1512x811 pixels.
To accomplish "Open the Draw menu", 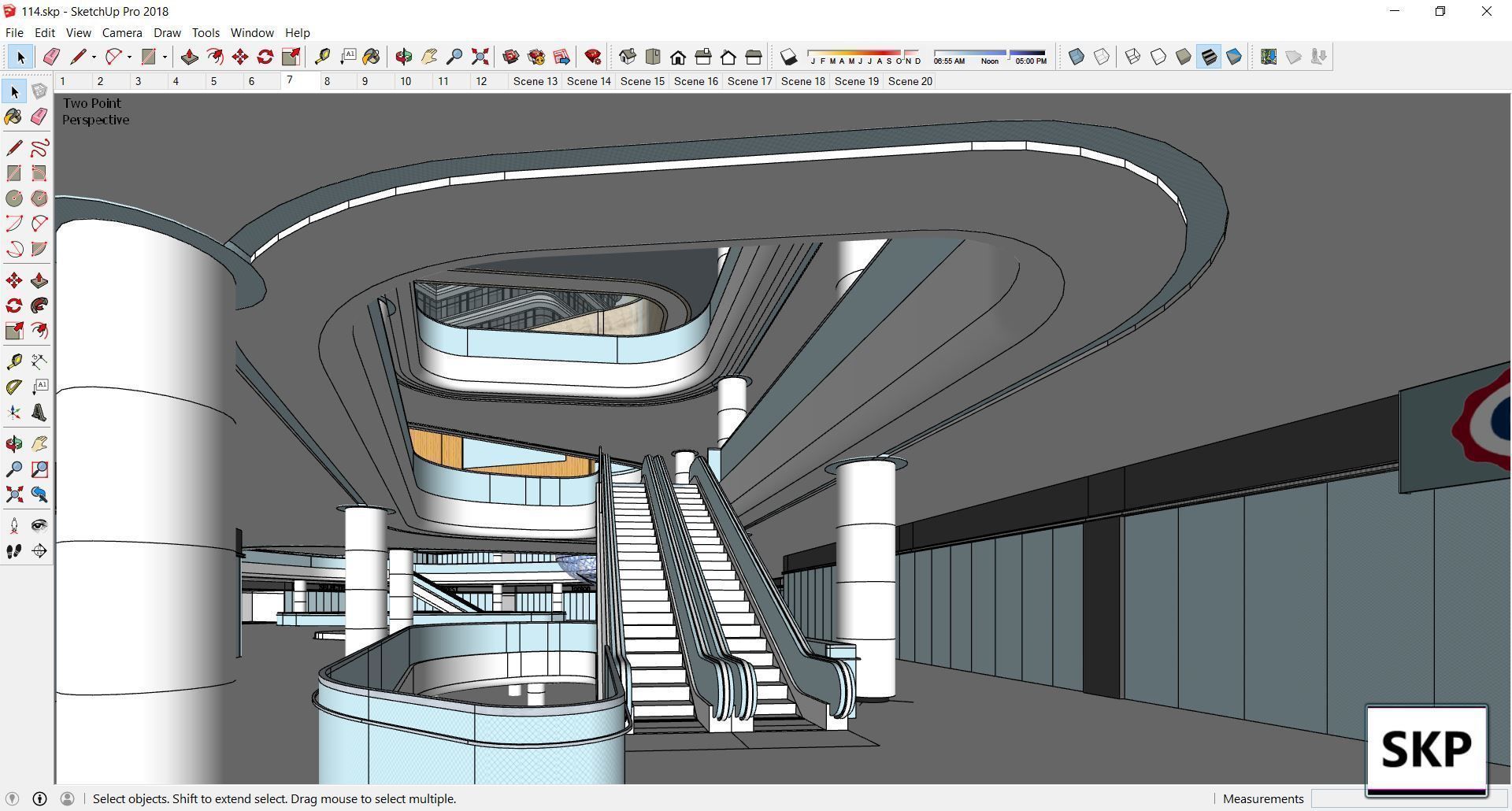I will [x=167, y=32].
